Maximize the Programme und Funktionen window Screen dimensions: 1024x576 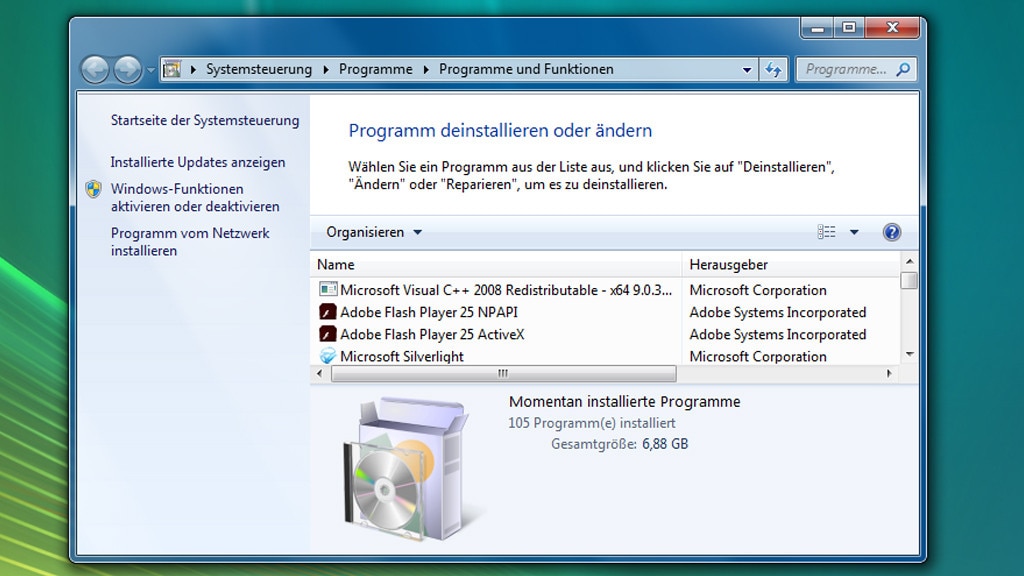pyautogui.click(x=849, y=28)
